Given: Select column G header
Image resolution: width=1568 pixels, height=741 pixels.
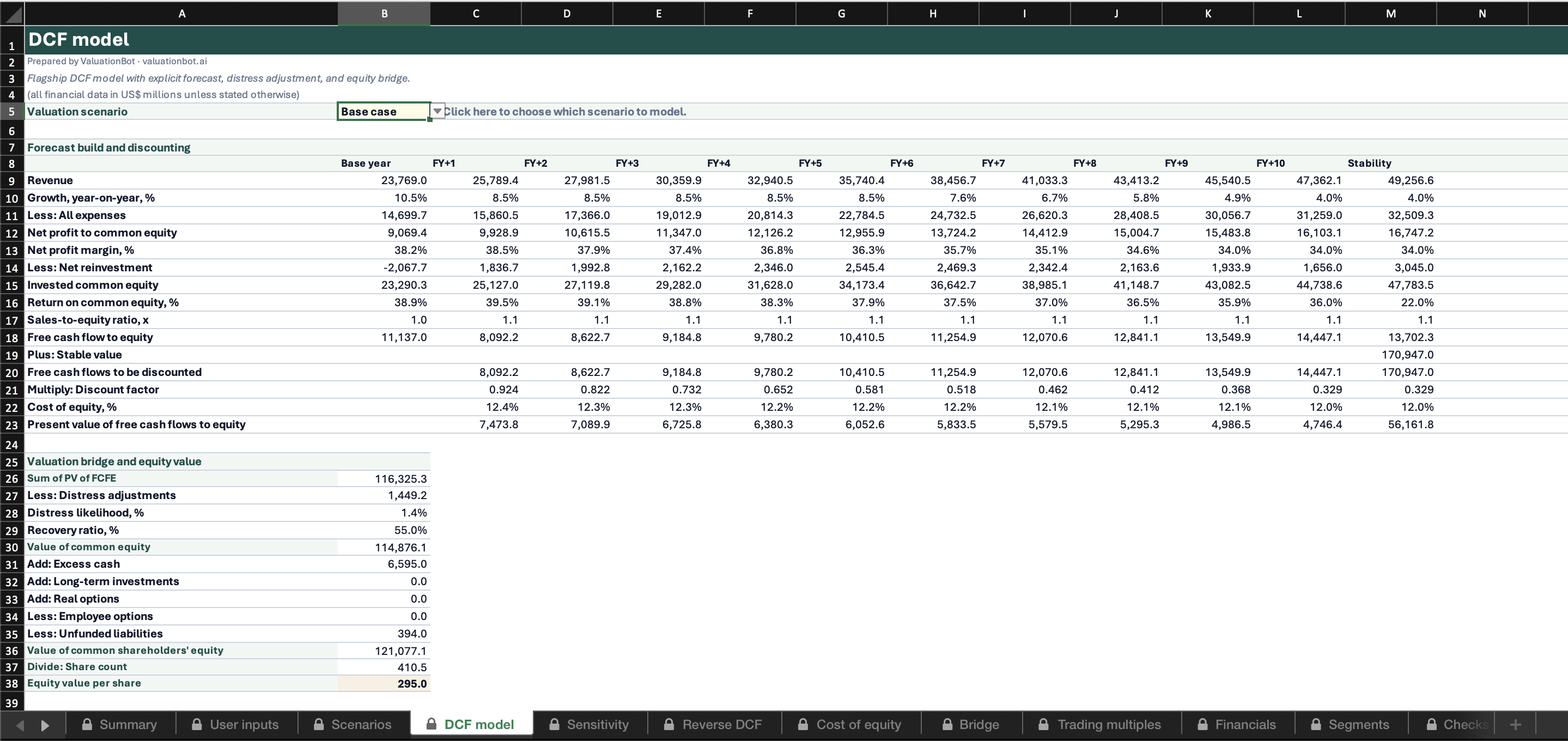Looking at the screenshot, I should [x=841, y=14].
